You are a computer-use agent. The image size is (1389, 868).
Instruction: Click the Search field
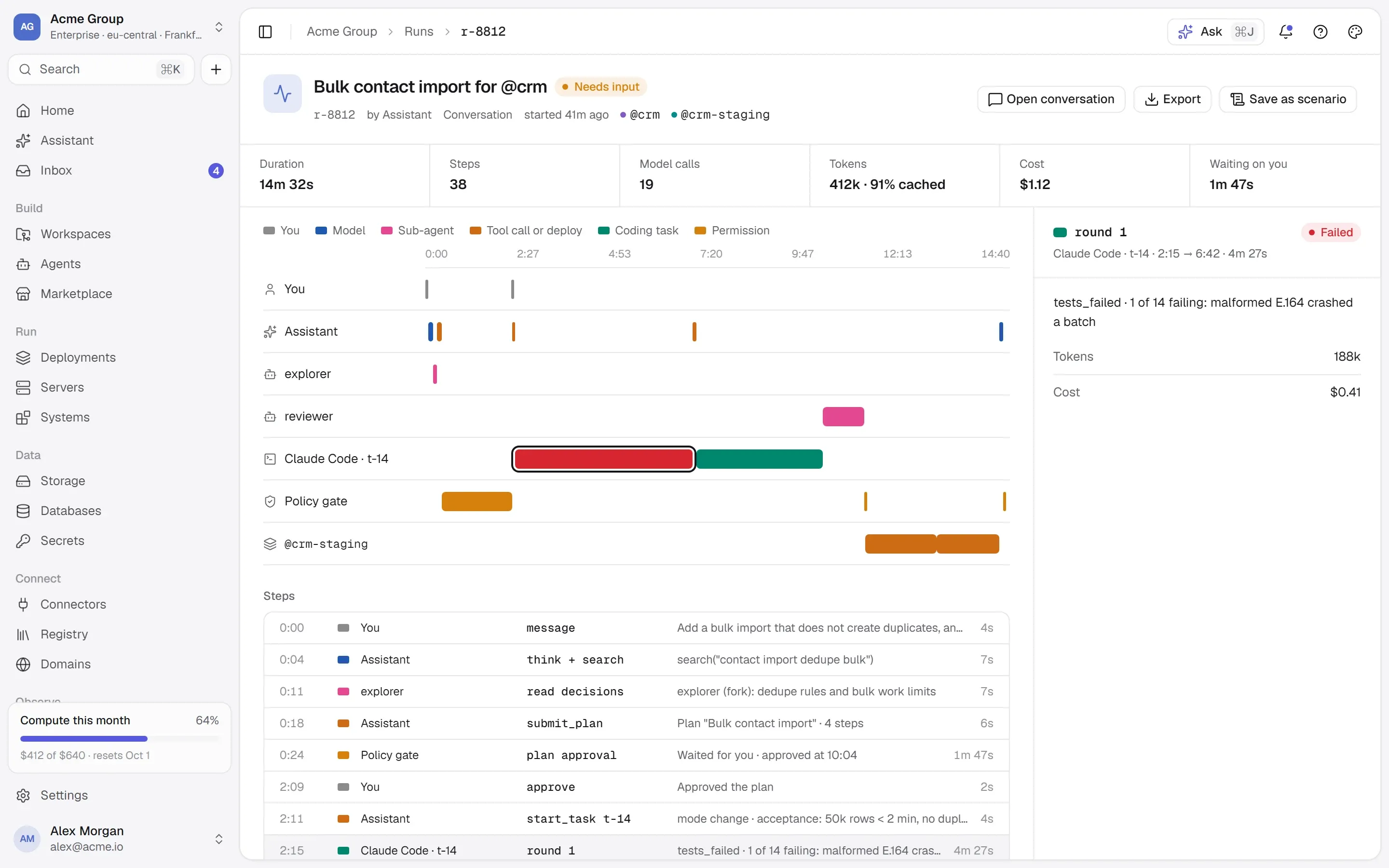point(101,69)
